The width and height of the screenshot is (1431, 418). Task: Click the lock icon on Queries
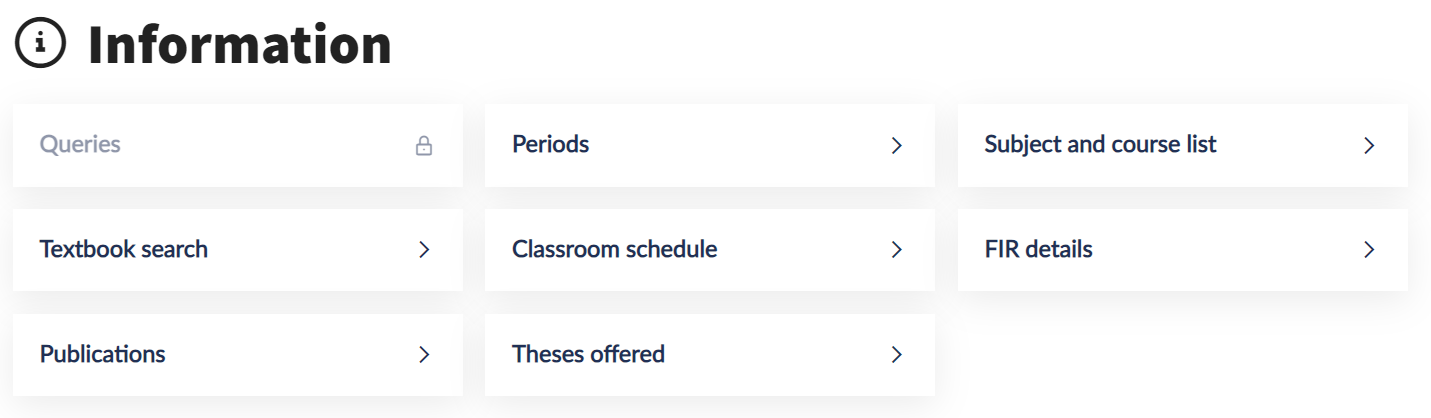point(424,146)
